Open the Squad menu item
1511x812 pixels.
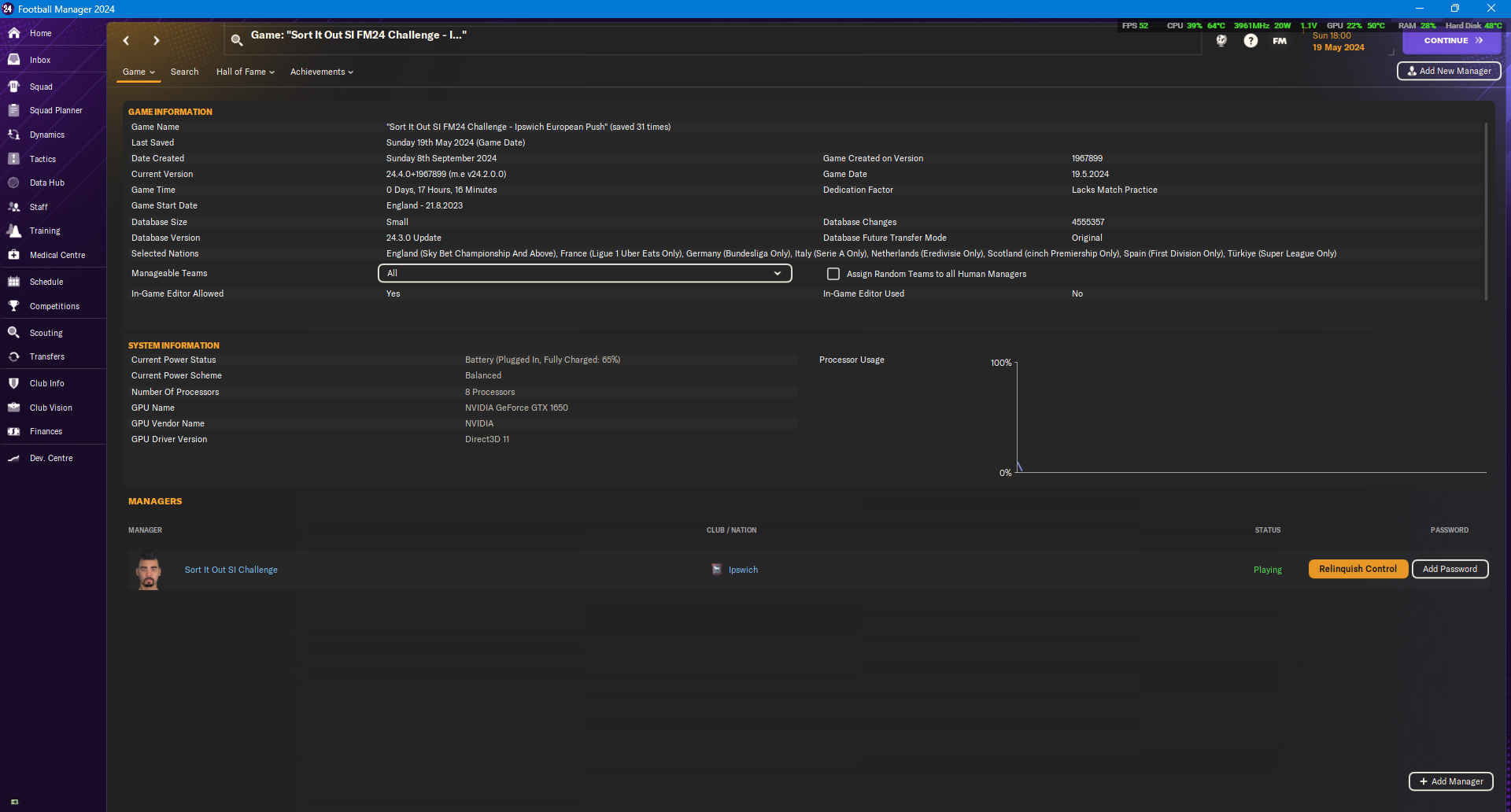tap(41, 87)
